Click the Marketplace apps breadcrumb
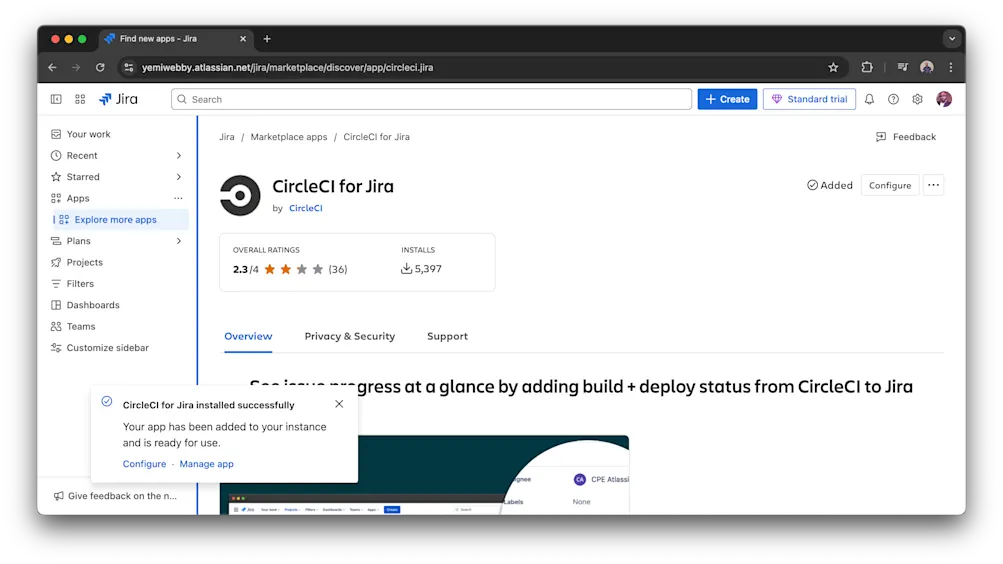Screen dimensions: 1003x564 tap(288, 137)
